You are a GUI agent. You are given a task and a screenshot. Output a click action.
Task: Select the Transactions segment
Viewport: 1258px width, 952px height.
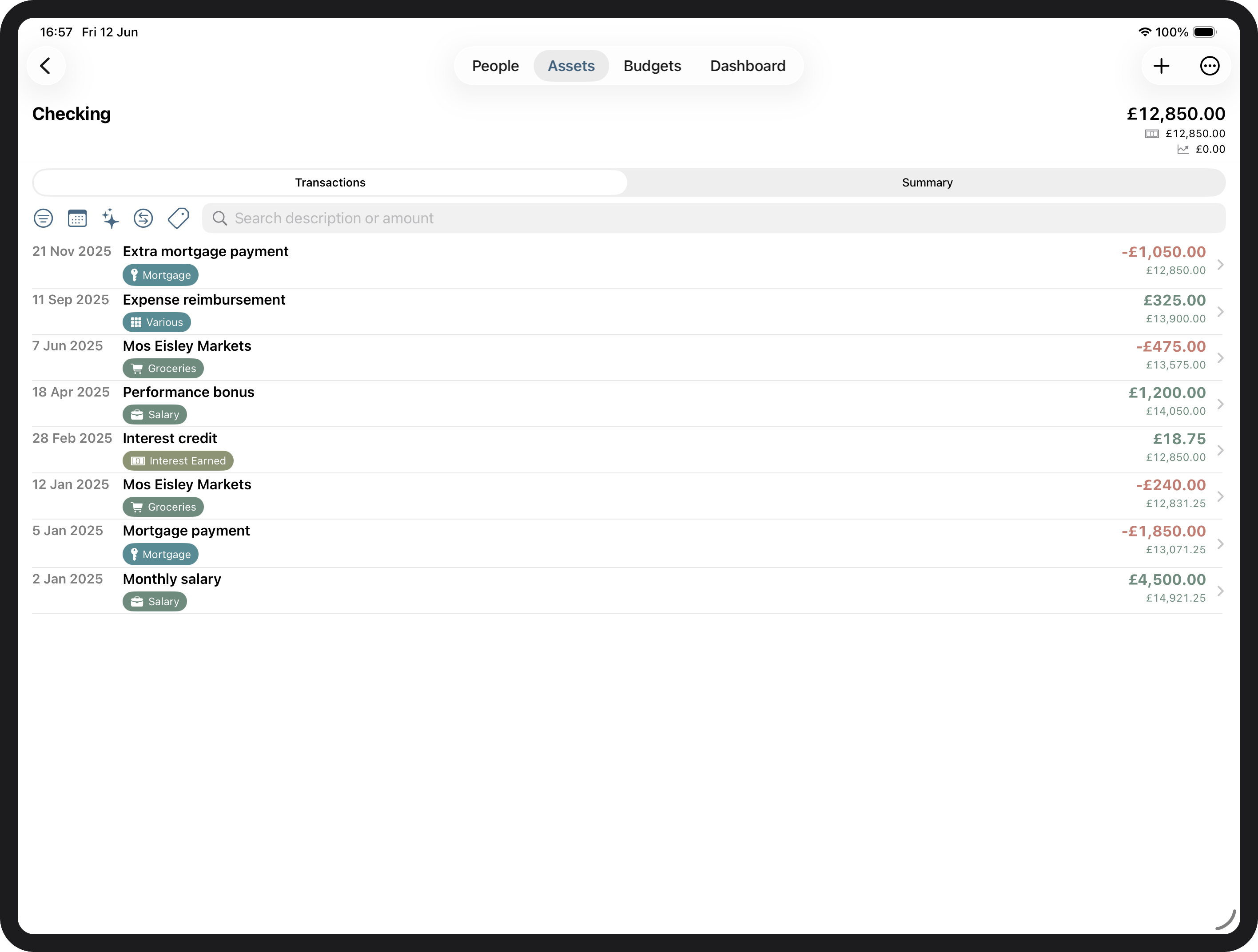330,182
